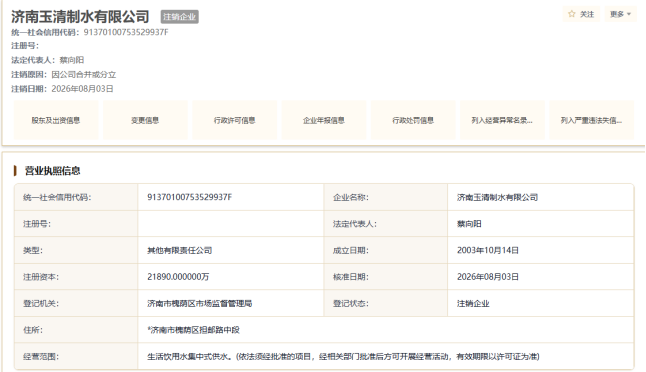Click the 注销企业 status badge near title

pos(180,16)
